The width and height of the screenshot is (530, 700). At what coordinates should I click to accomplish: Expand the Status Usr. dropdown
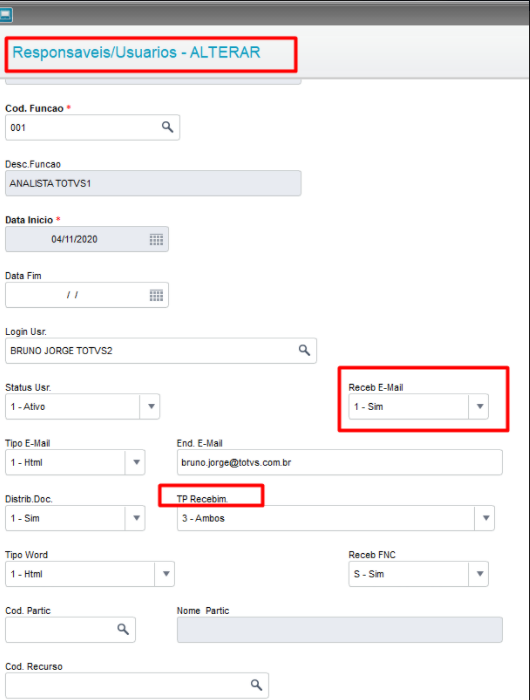click(151, 407)
